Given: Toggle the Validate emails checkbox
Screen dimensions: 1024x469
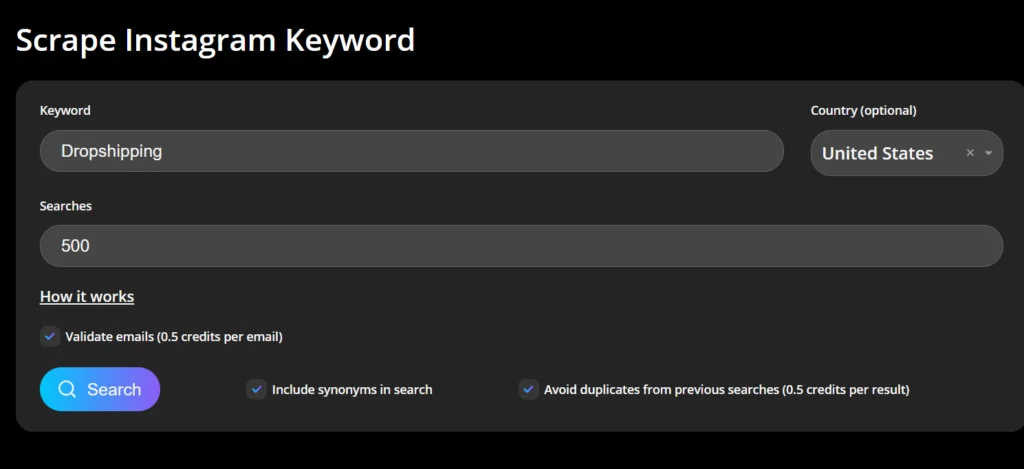Looking at the screenshot, I should click(50, 336).
